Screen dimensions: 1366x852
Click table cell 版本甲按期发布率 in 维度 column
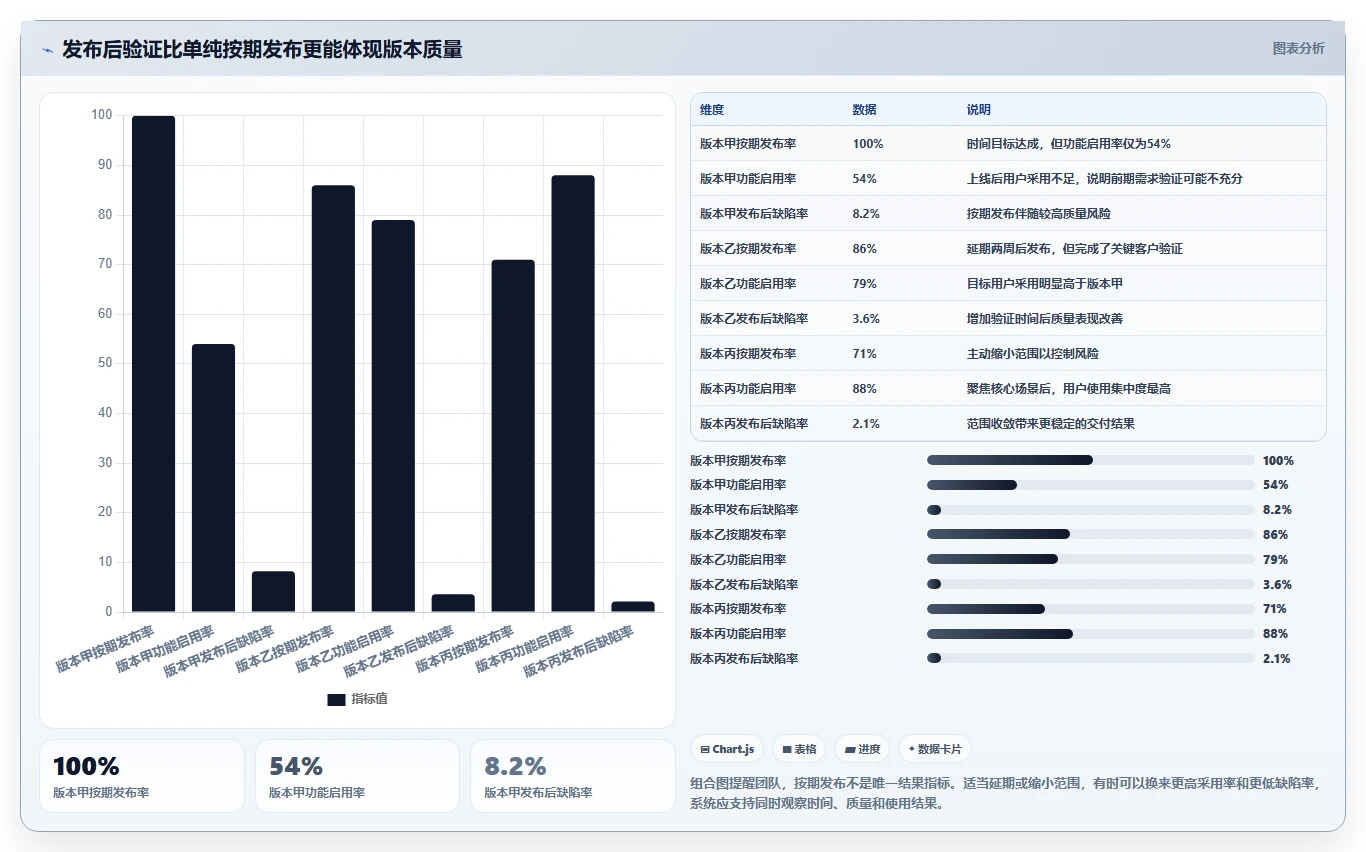[748, 144]
